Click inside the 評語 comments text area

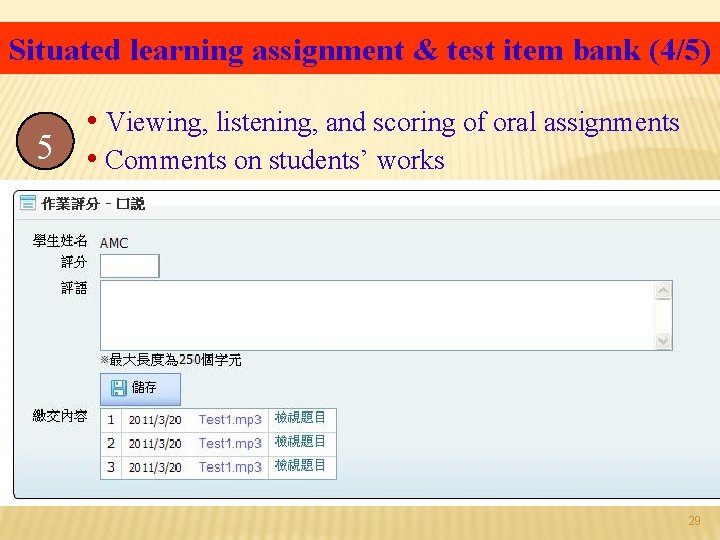point(377,315)
